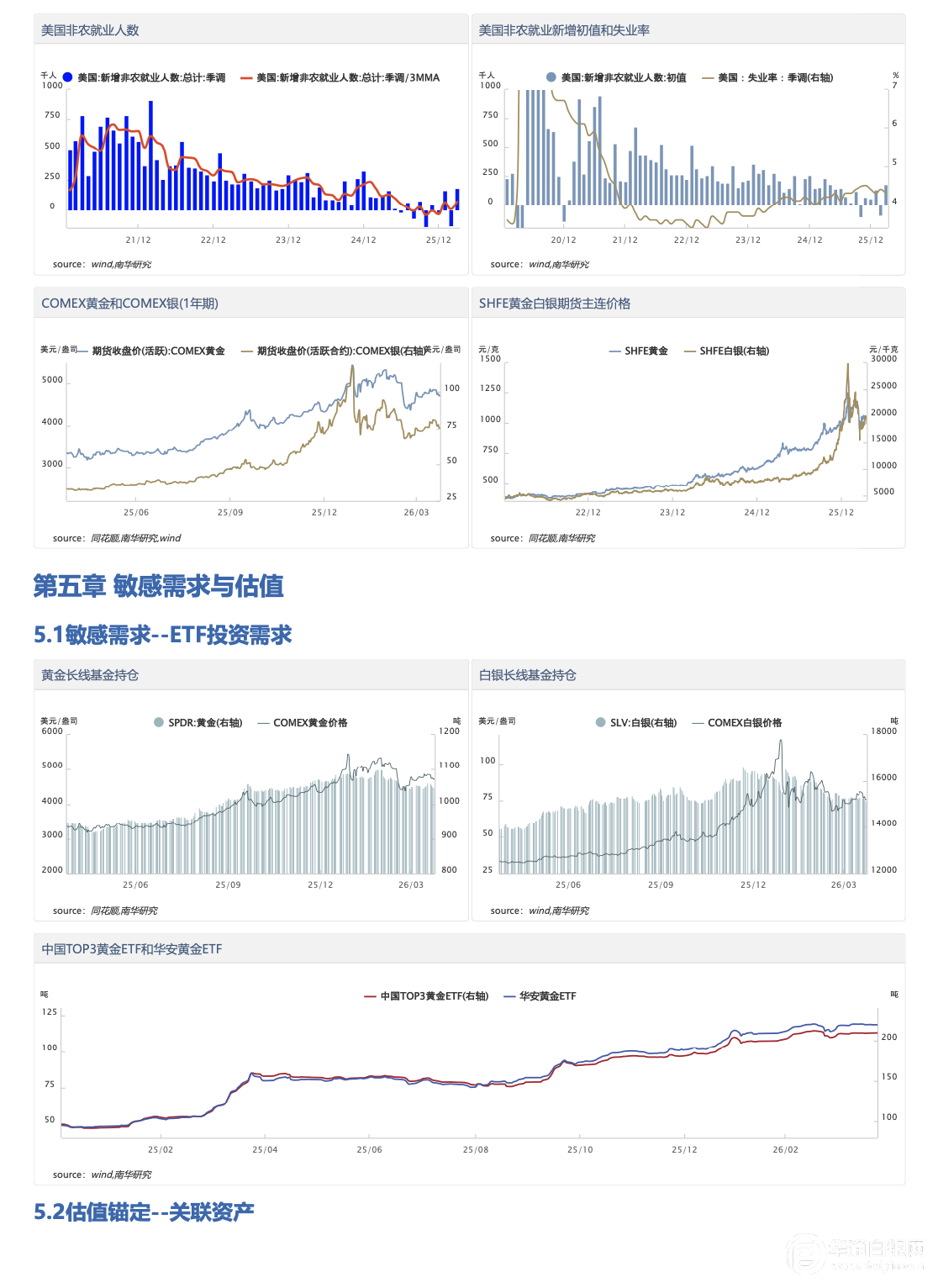This screenshot has width=938, height=1288.
Task: Click the SLV:白银(右轴) legend circle marker
Action: (600, 722)
